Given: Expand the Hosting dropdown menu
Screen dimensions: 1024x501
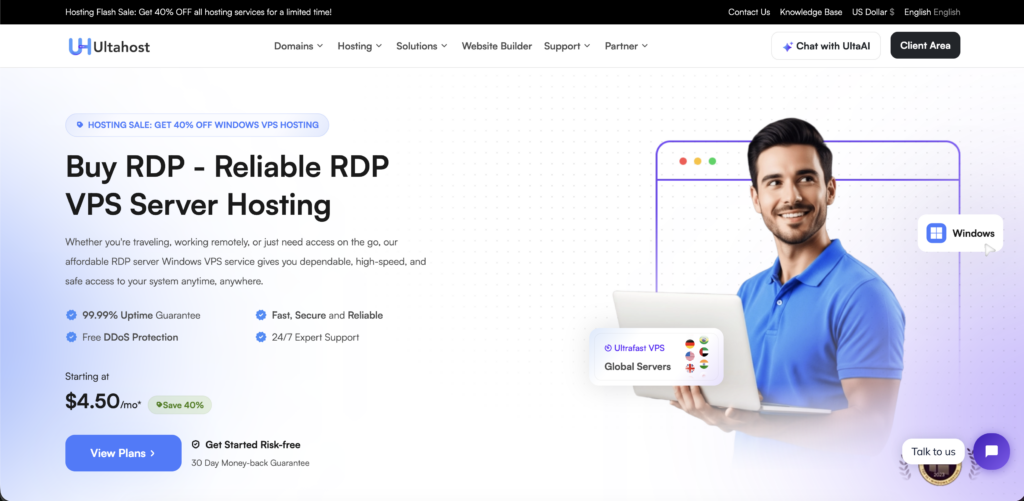Looking at the screenshot, I should coord(359,46).
